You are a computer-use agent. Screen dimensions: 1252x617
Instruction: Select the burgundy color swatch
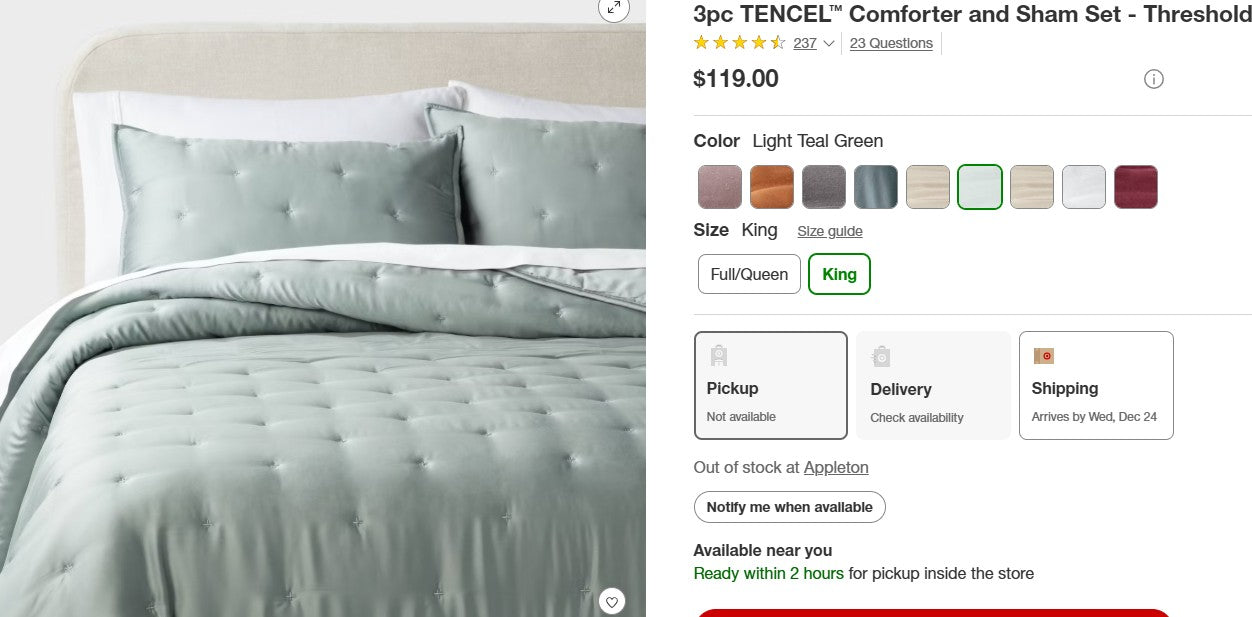pyautogui.click(x=1135, y=187)
